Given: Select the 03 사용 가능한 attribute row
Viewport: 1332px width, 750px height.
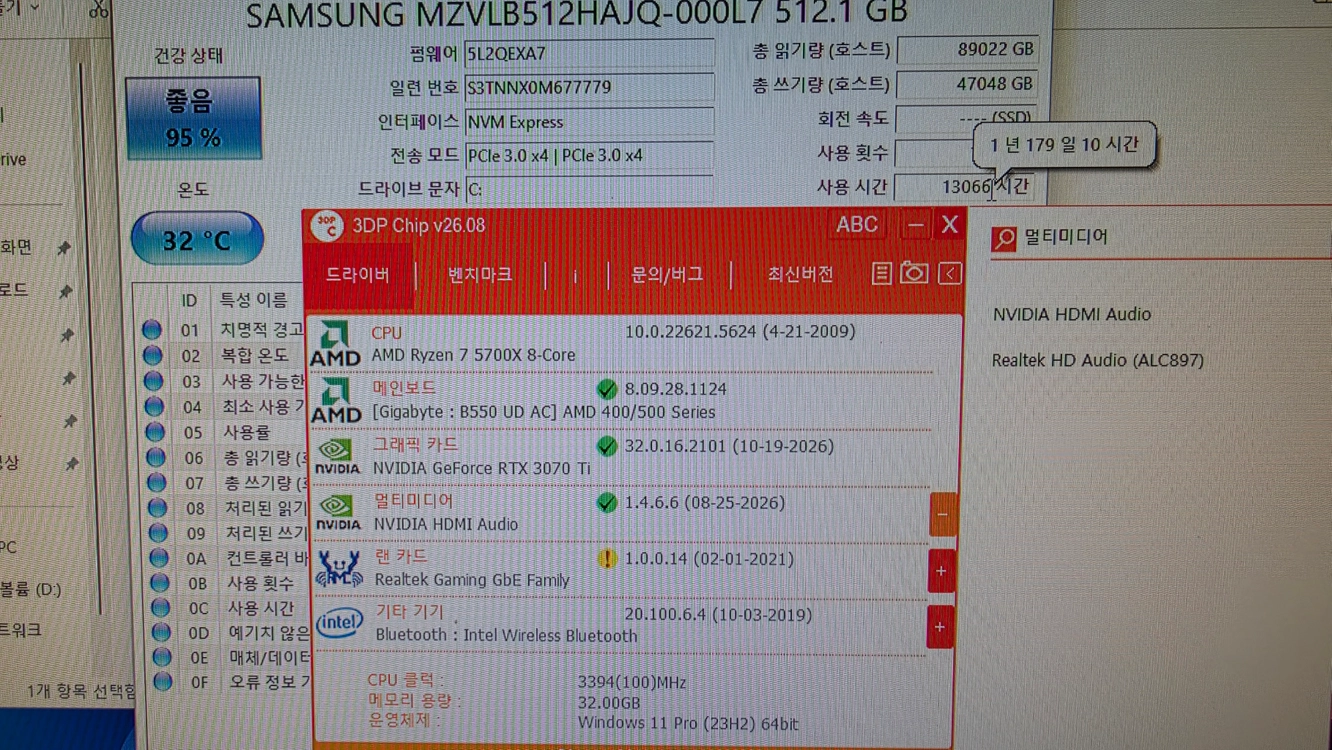Looking at the screenshot, I should (224, 381).
